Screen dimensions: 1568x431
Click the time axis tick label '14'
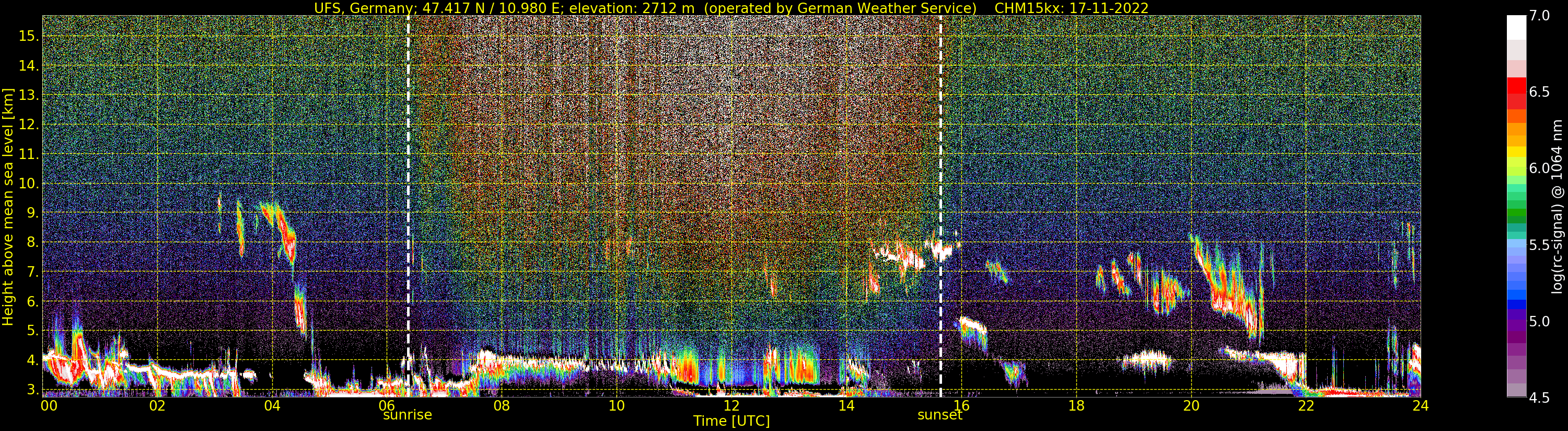coord(846,405)
